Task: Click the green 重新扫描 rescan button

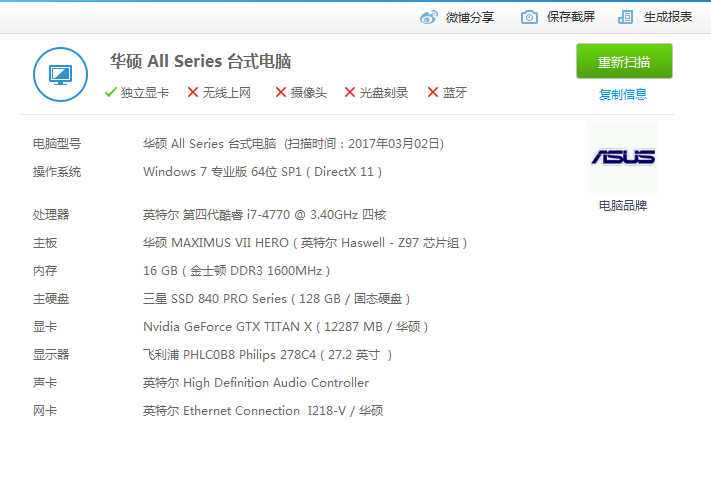Action: click(624, 61)
